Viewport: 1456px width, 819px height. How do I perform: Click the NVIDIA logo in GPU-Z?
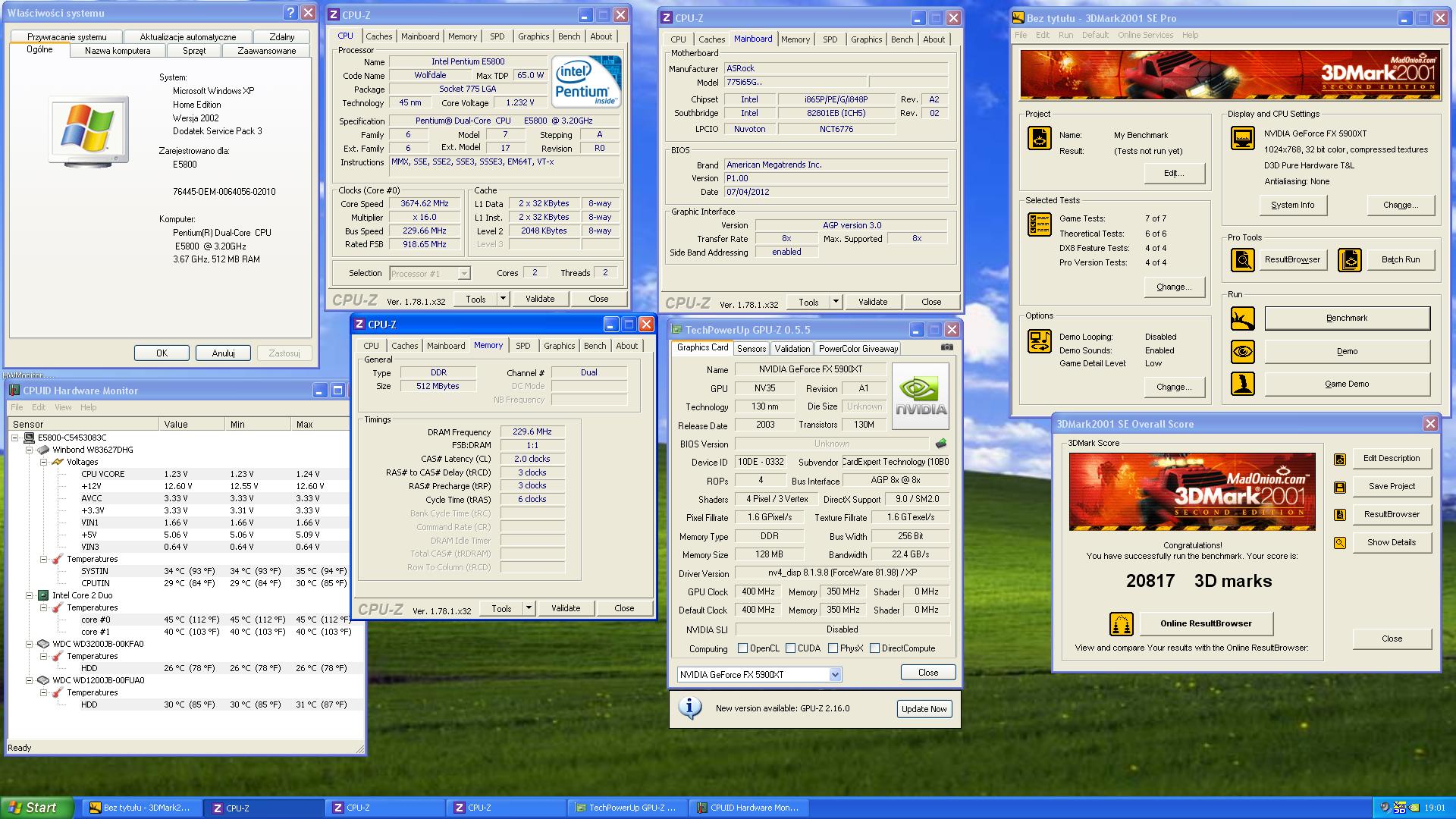point(921,396)
